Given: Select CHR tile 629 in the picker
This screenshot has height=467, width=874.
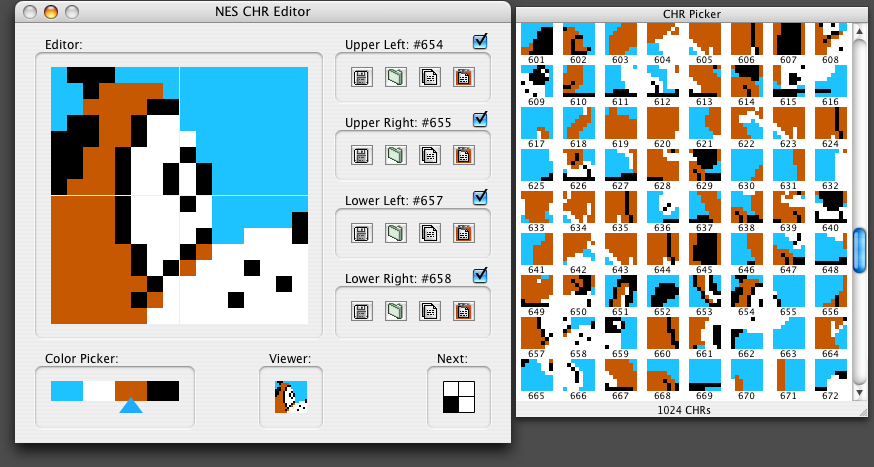Looking at the screenshot, I should tap(705, 165).
